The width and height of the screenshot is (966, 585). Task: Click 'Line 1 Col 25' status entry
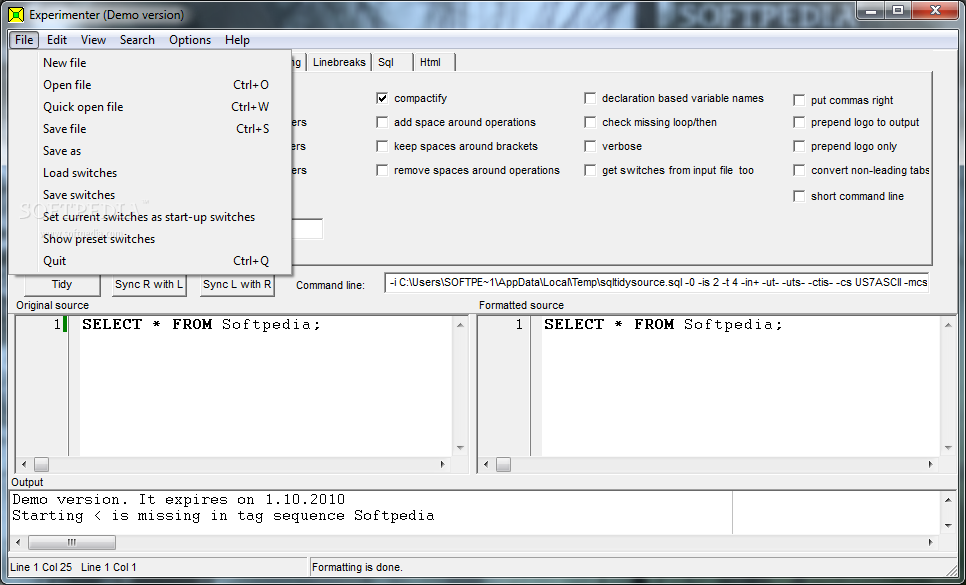(41, 567)
